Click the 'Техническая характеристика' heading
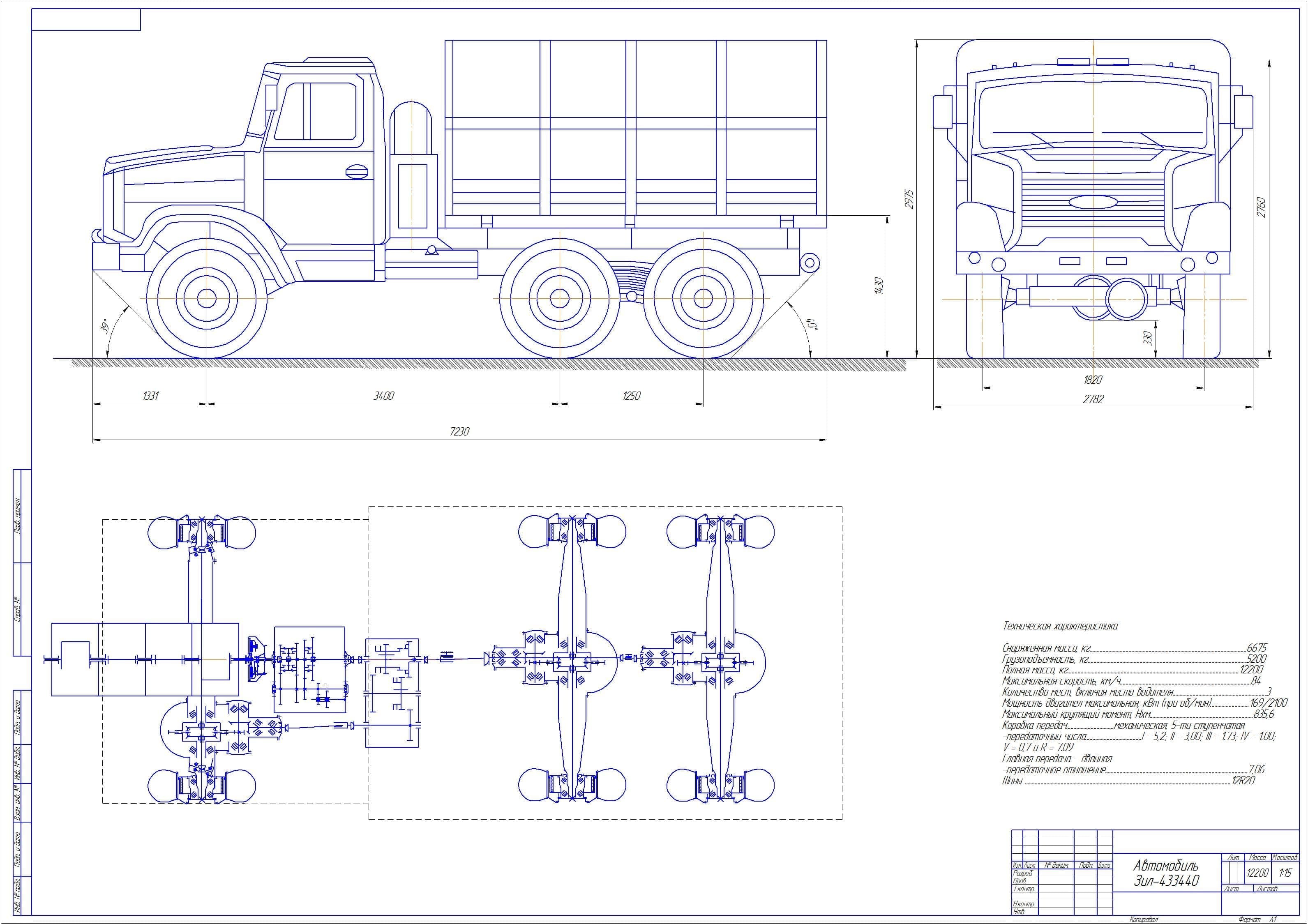1308x924 pixels. click(1060, 626)
